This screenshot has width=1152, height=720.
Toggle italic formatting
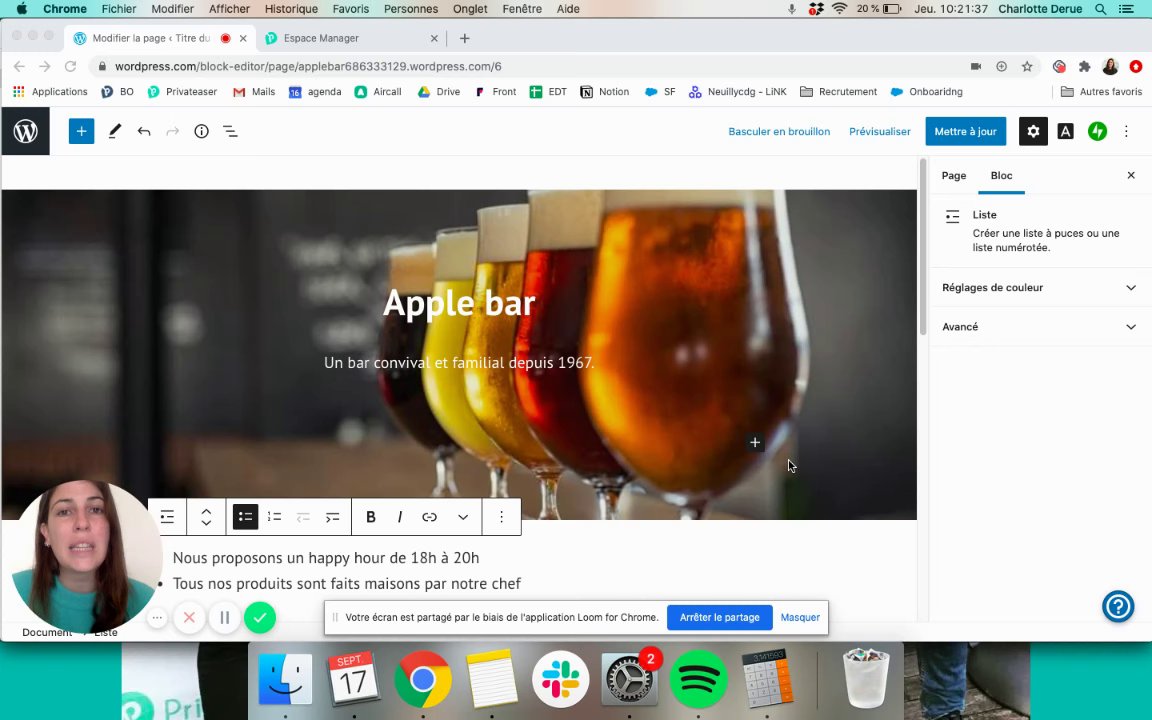400,517
